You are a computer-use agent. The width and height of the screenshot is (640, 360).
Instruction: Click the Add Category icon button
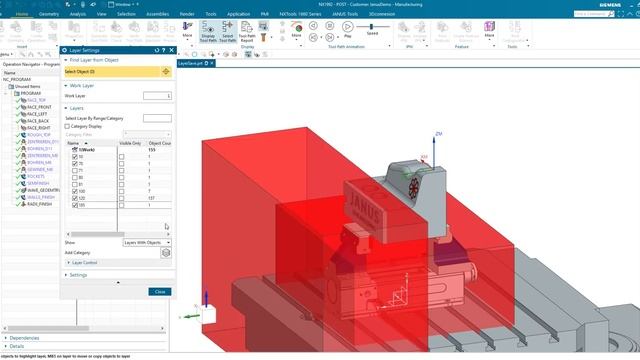166,253
